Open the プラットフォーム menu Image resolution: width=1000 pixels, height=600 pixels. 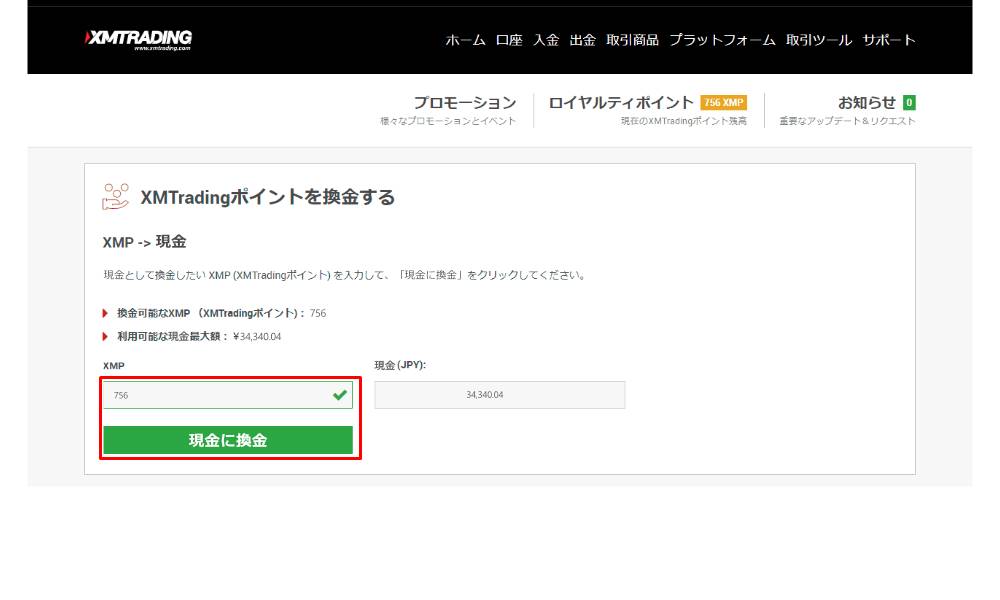coord(720,42)
